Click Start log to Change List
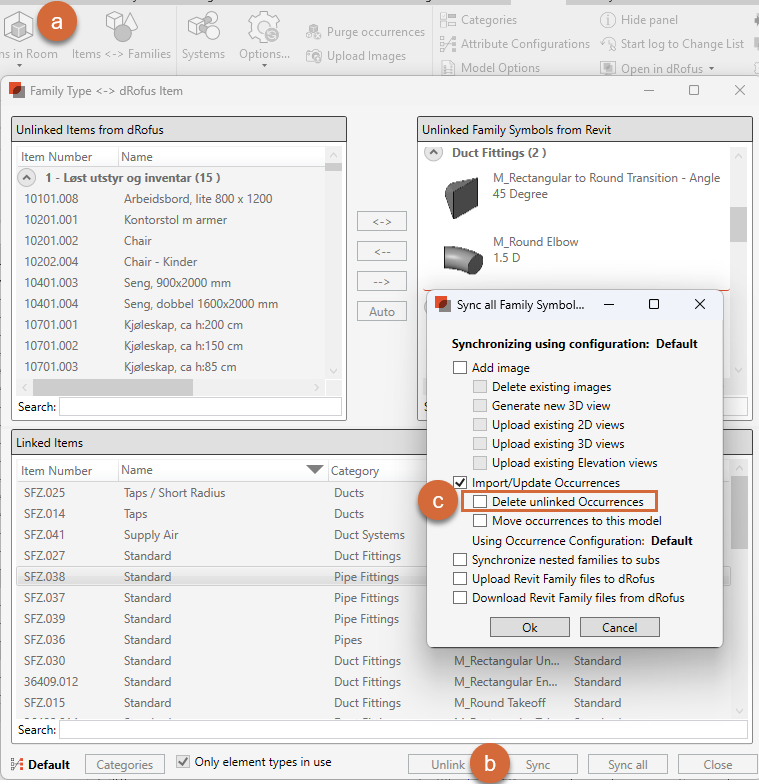Viewport: 759px width, 784px height. pyautogui.click(x=672, y=44)
